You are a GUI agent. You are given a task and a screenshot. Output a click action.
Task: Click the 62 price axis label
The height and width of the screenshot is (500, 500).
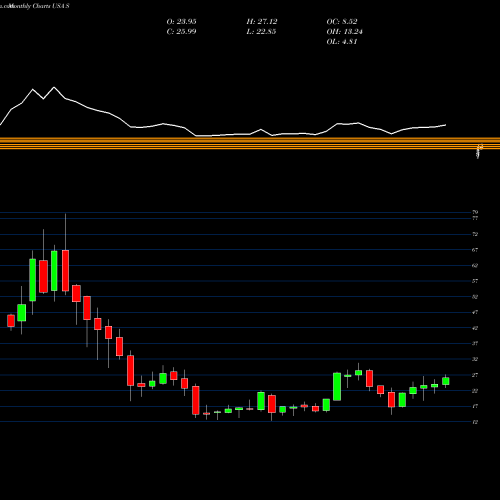(475, 266)
